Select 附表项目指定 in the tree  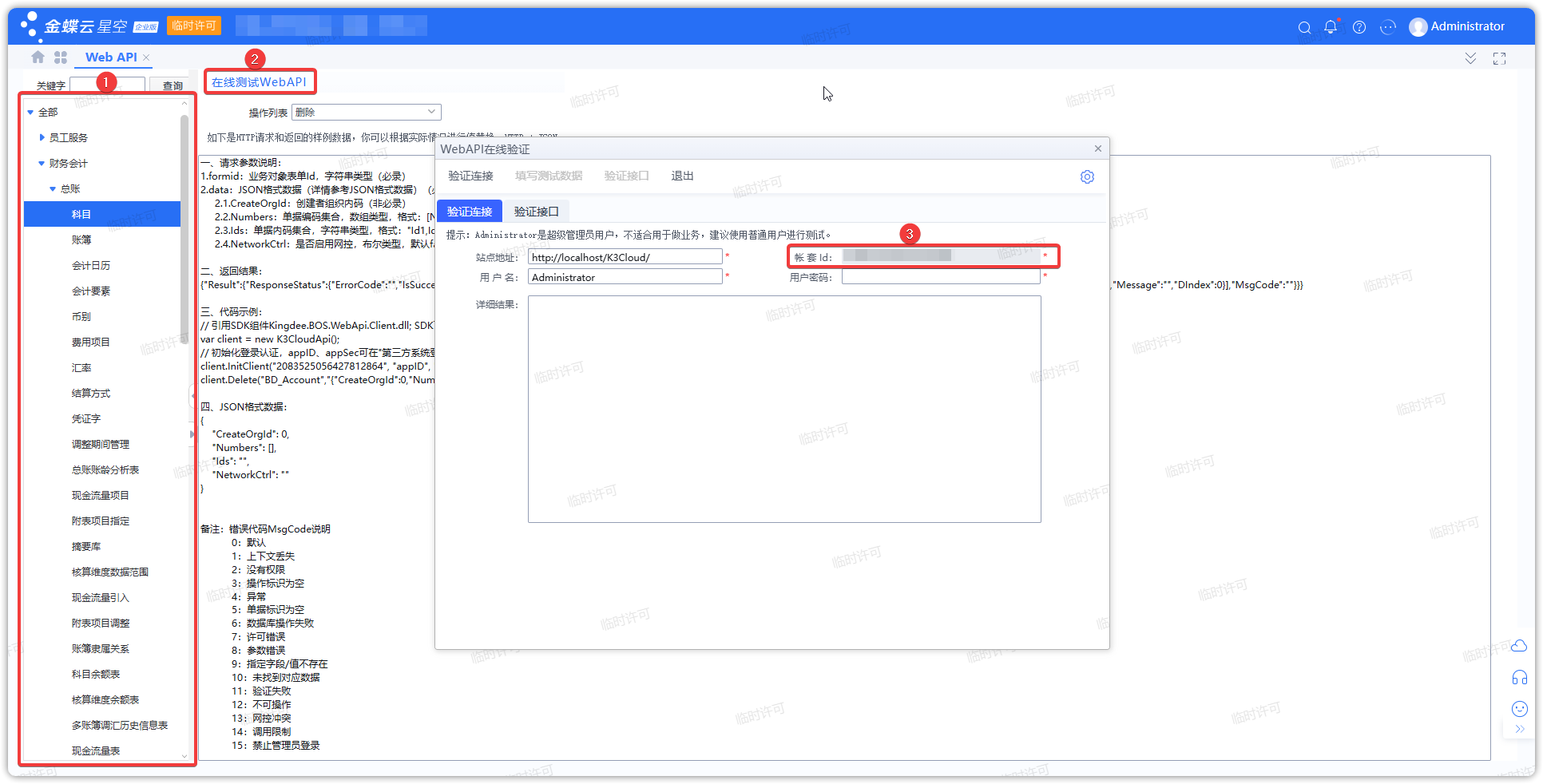[x=101, y=521]
